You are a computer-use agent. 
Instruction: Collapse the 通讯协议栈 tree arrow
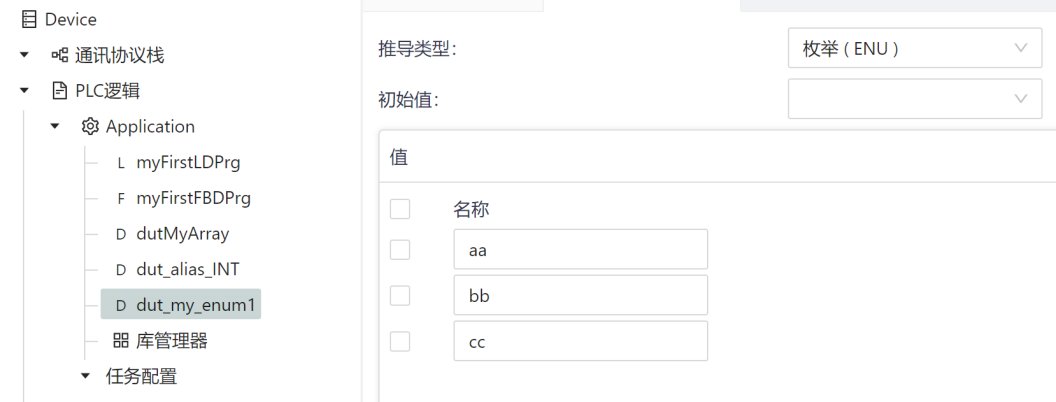[25, 55]
